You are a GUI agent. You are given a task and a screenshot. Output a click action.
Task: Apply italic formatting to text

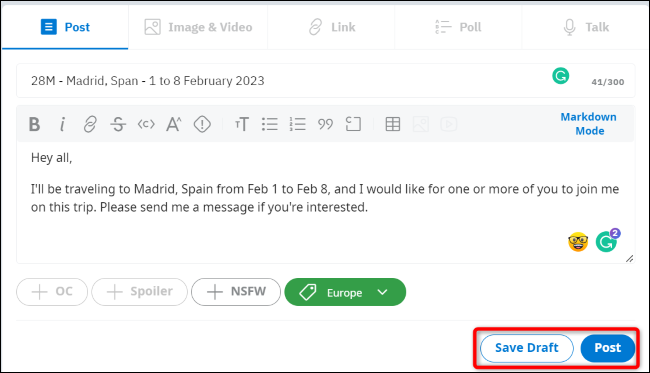point(62,124)
